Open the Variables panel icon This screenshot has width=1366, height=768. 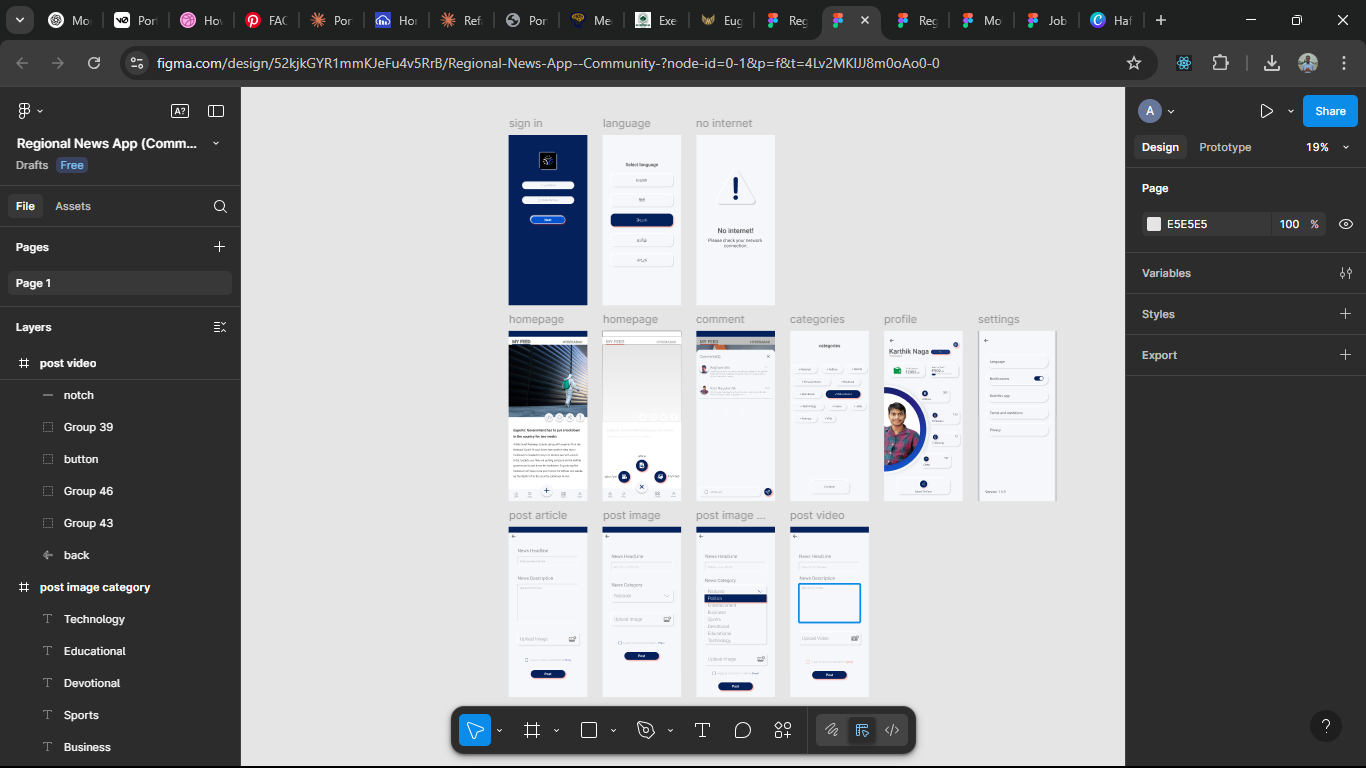pyautogui.click(x=1346, y=273)
